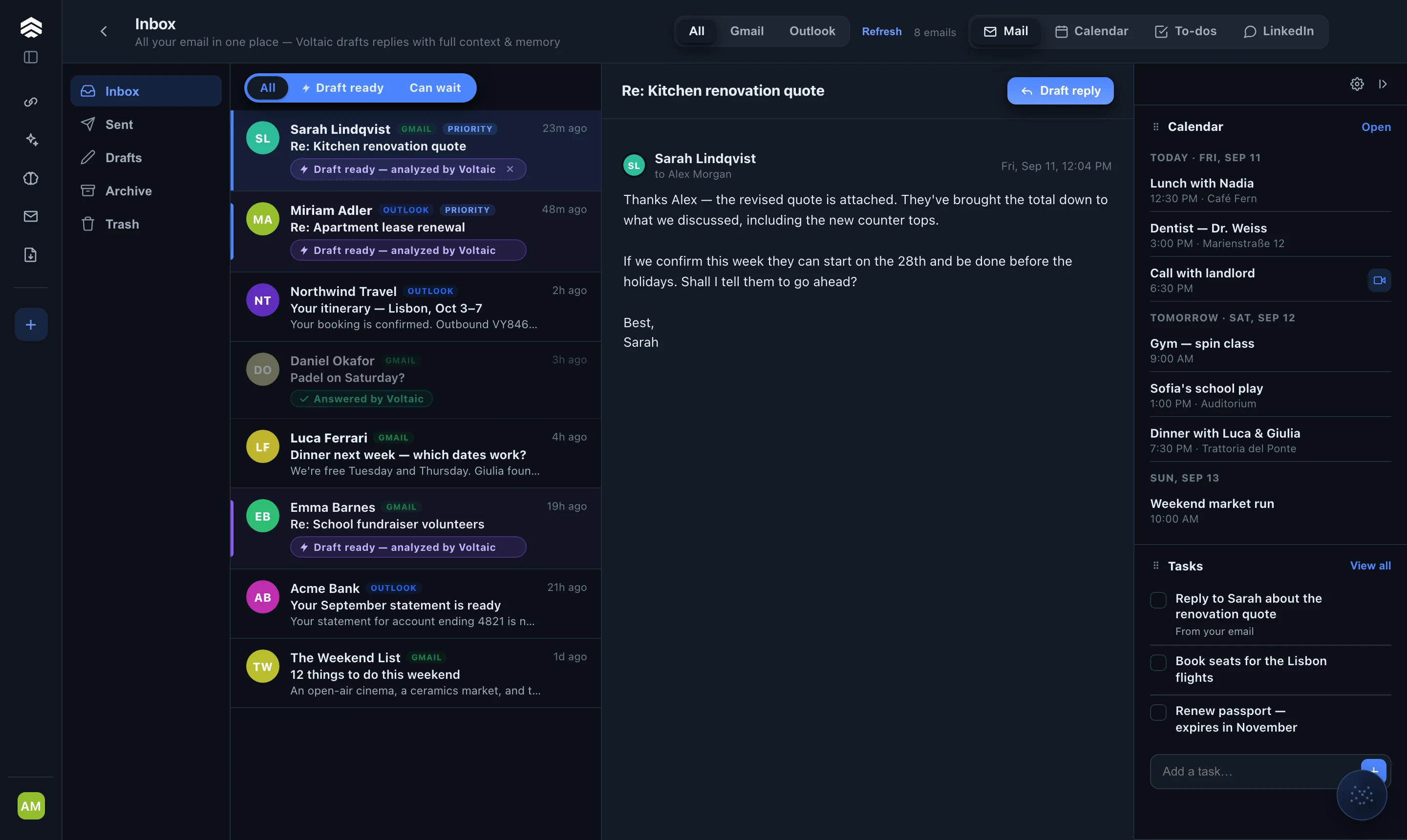
Task: Switch to the Calendar tab
Action: (1091, 31)
